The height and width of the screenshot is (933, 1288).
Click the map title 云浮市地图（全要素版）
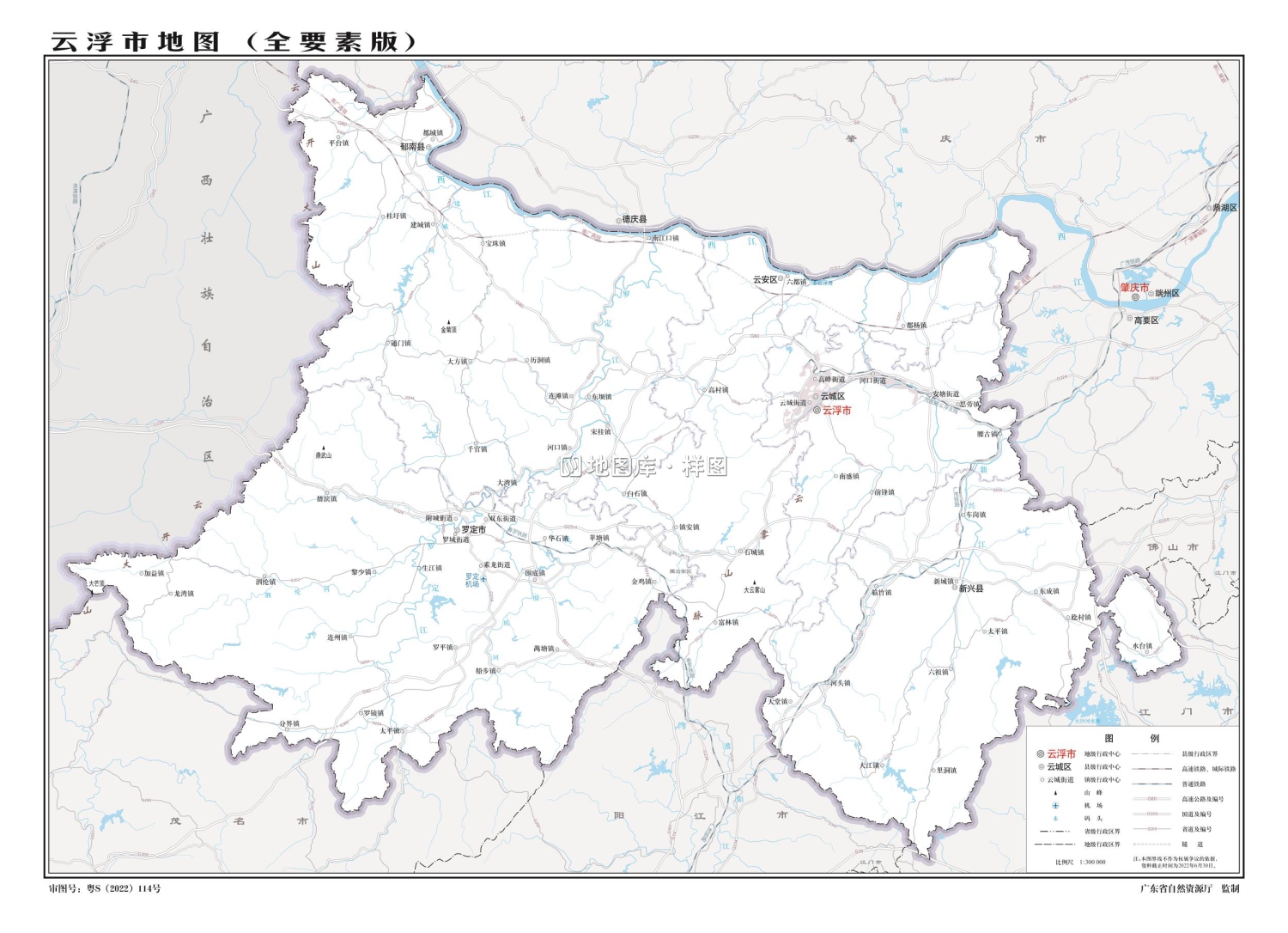click(x=232, y=39)
